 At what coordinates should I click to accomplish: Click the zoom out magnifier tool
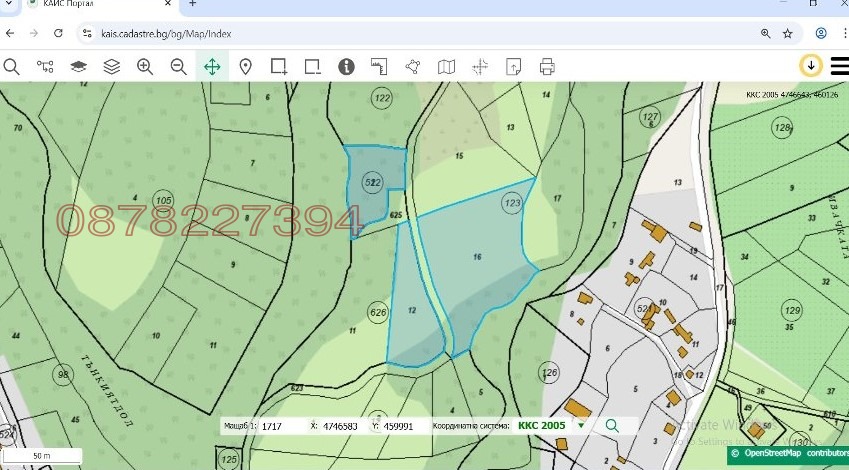(x=178, y=67)
